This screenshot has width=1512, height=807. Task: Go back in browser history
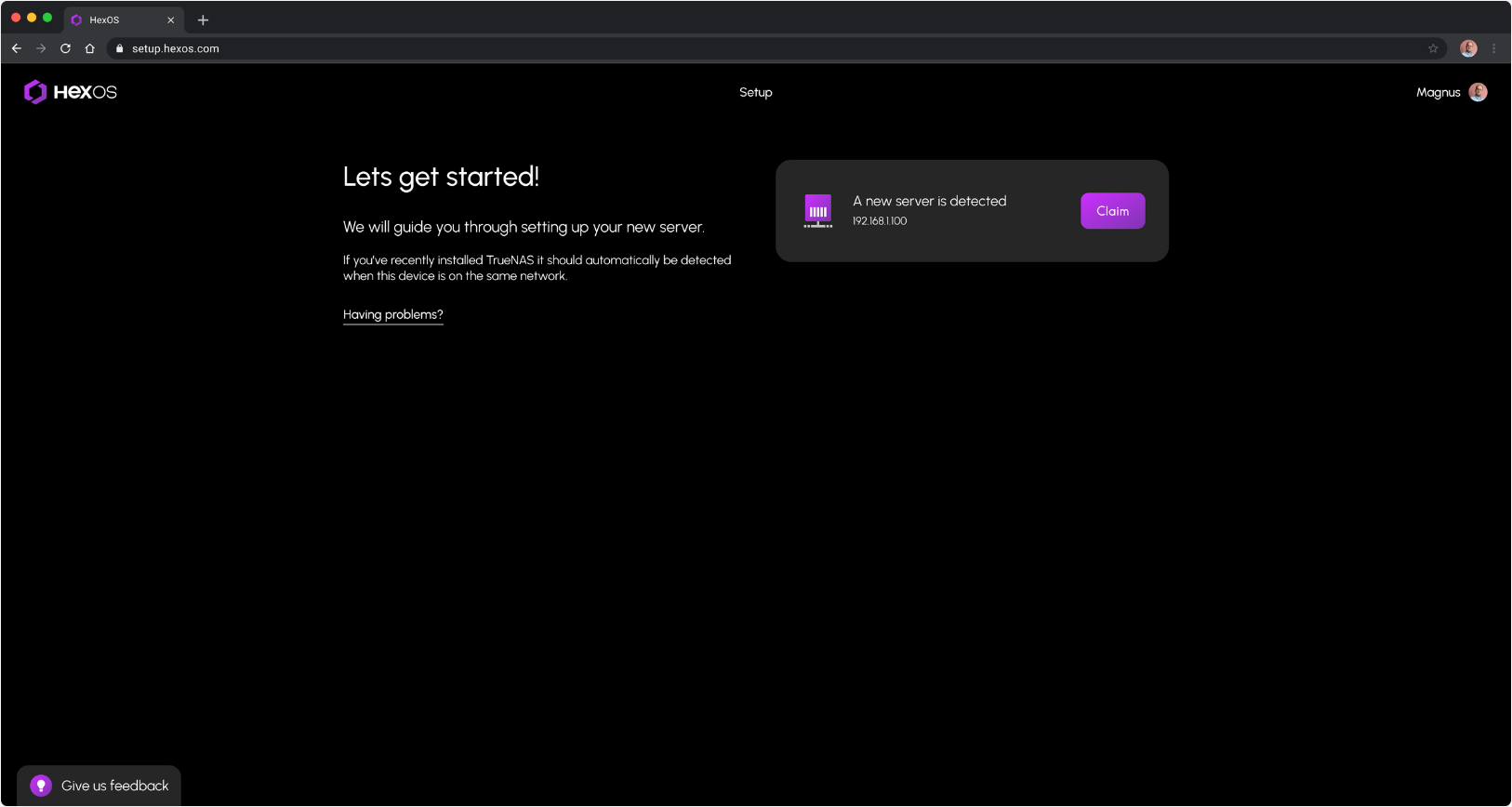tap(17, 48)
